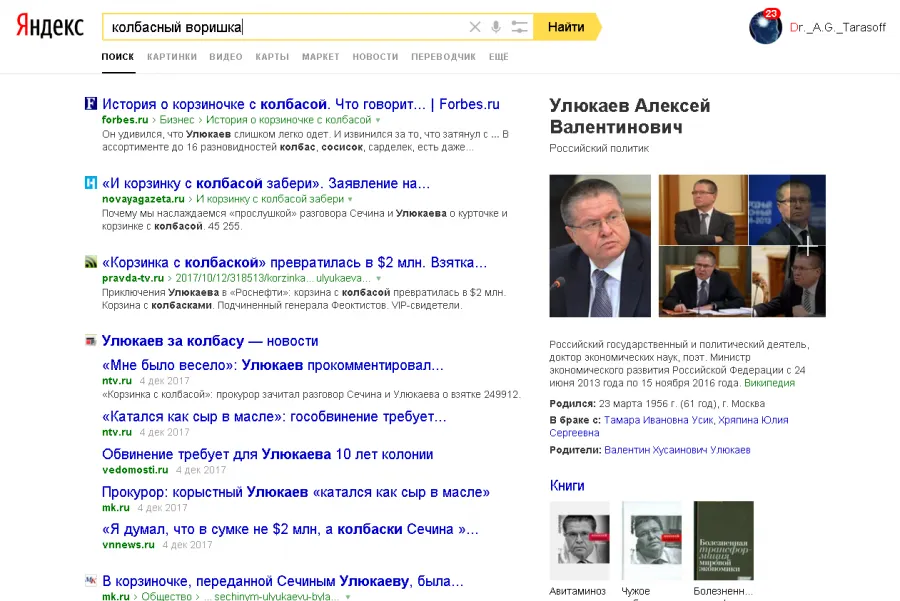Open 'Валентин Хусаинович Улюкаев' parent link
This screenshot has width=900, height=601.
click(x=677, y=450)
